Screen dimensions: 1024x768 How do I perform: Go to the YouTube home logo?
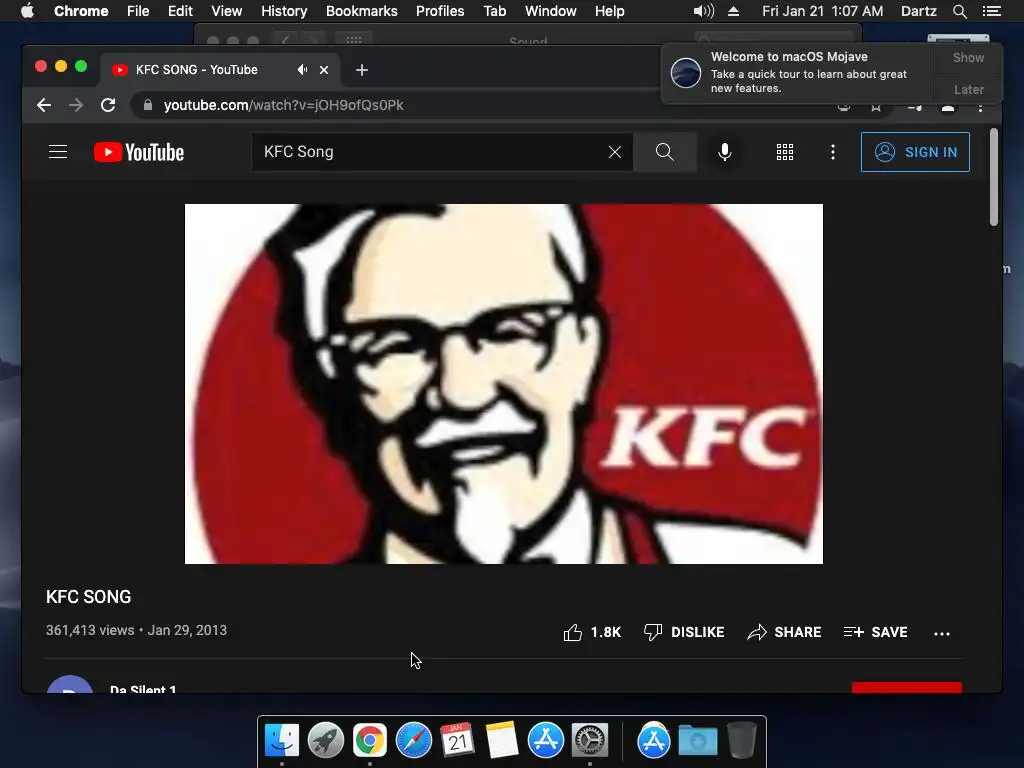pyautogui.click(x=139, y=152)
